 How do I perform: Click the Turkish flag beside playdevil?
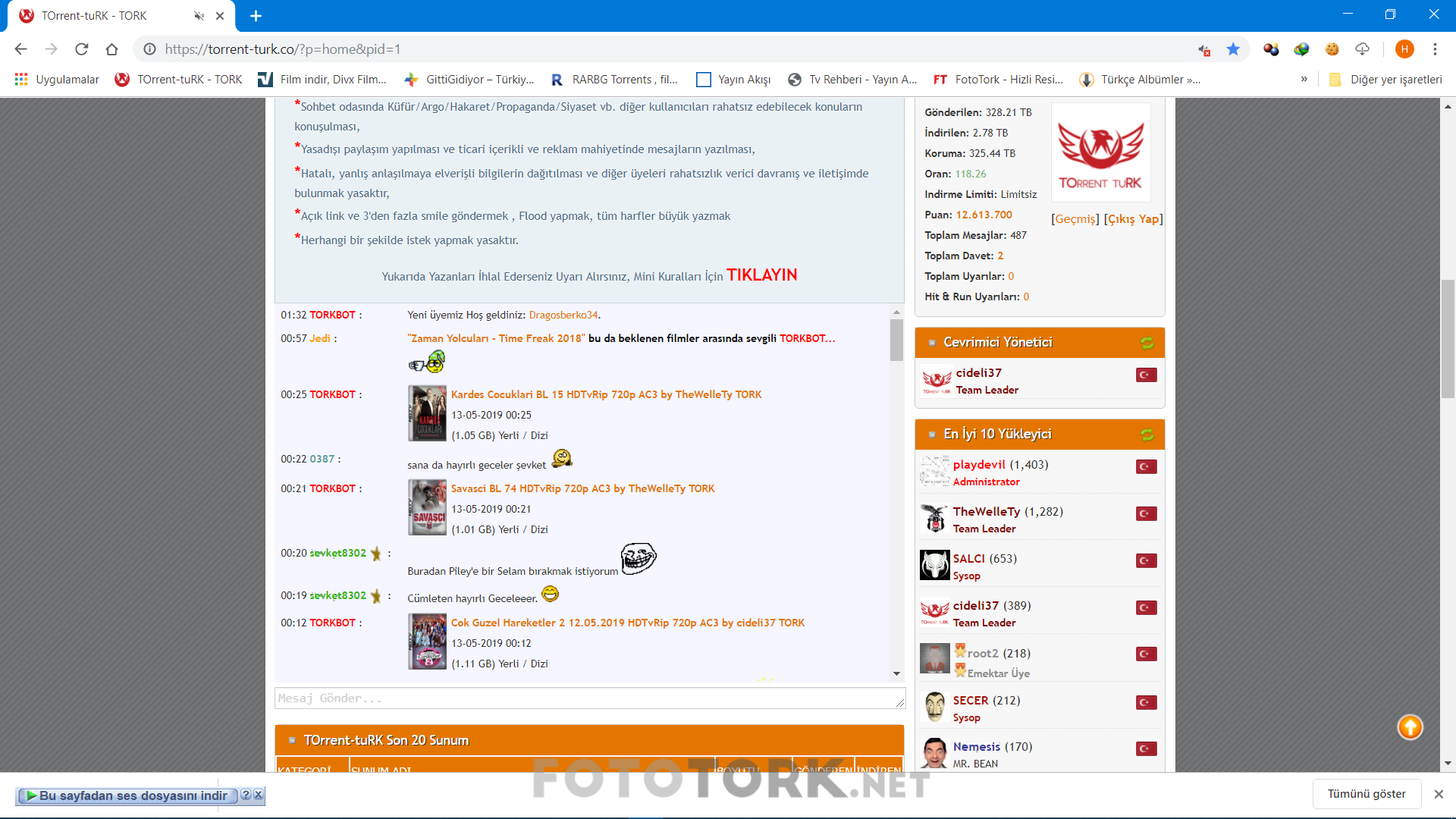pos(1147,466)
